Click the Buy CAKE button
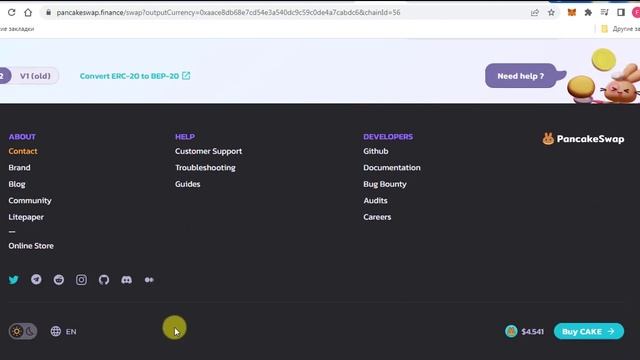The height and width of the screenshot is (360, 640). coord(589,331)
